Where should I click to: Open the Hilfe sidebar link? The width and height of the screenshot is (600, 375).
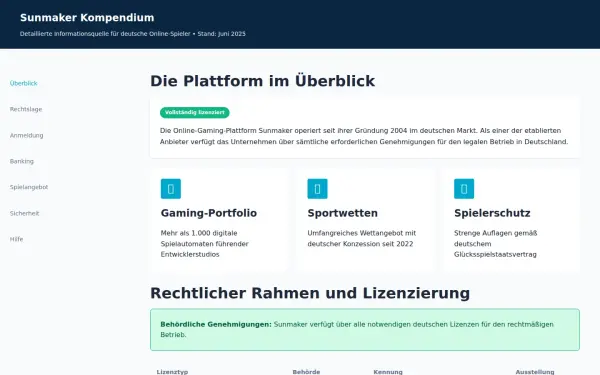pyautogui.click(x=16, y=239)
